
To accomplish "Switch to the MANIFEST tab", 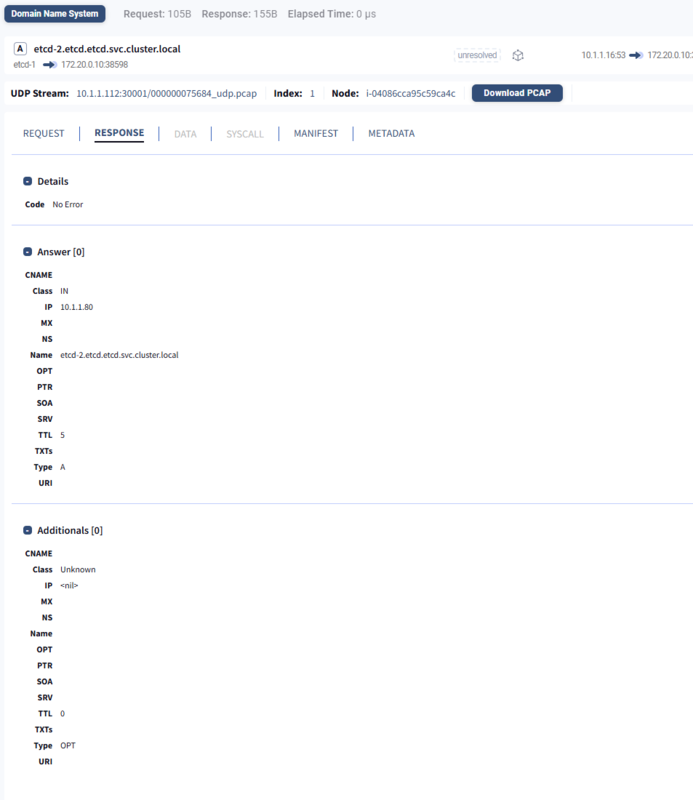I will point(316,134).
